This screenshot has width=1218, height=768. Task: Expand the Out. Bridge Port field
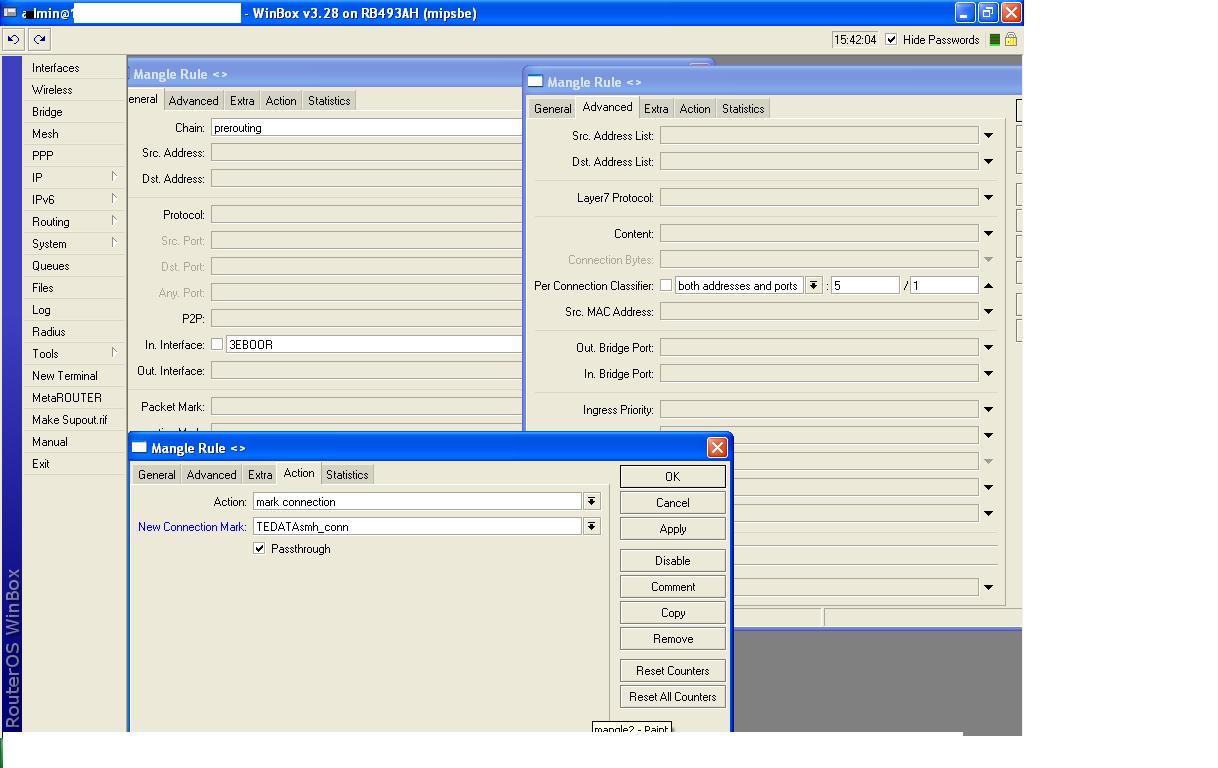click(x=988, y=348)
